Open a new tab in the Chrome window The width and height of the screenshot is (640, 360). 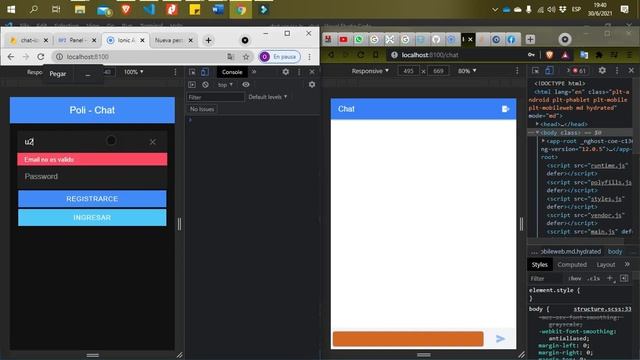(208, 40)
